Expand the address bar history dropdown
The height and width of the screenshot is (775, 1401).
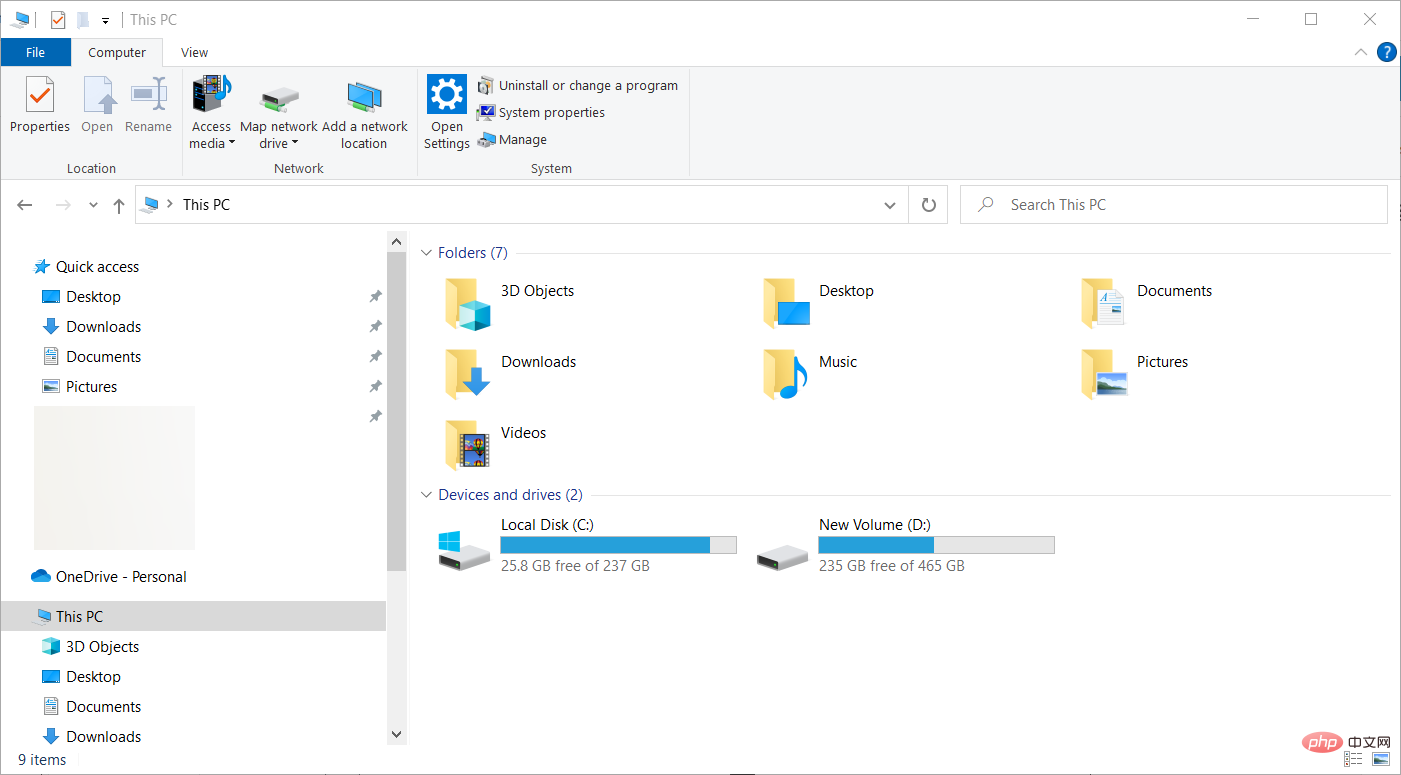pos(890,205)
